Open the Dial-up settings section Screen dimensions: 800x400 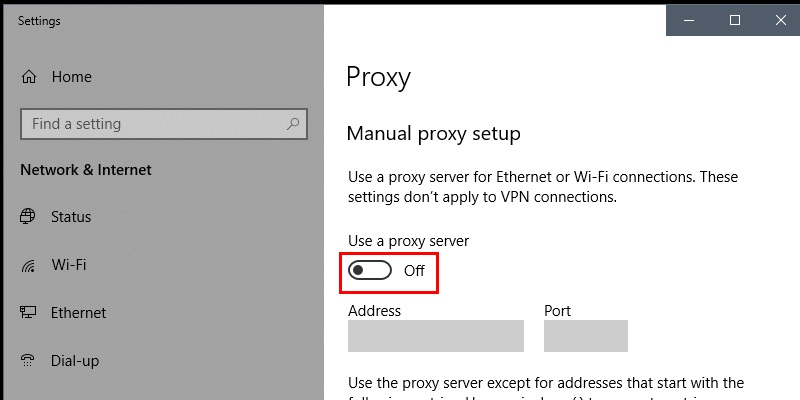(75, 361)
